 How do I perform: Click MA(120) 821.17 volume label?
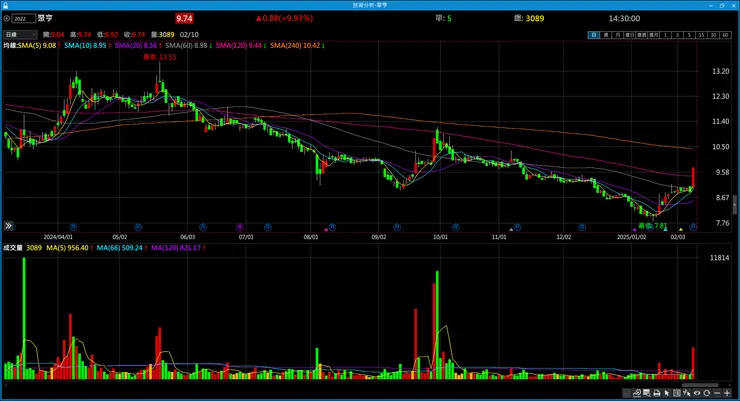tap(176, 248)
